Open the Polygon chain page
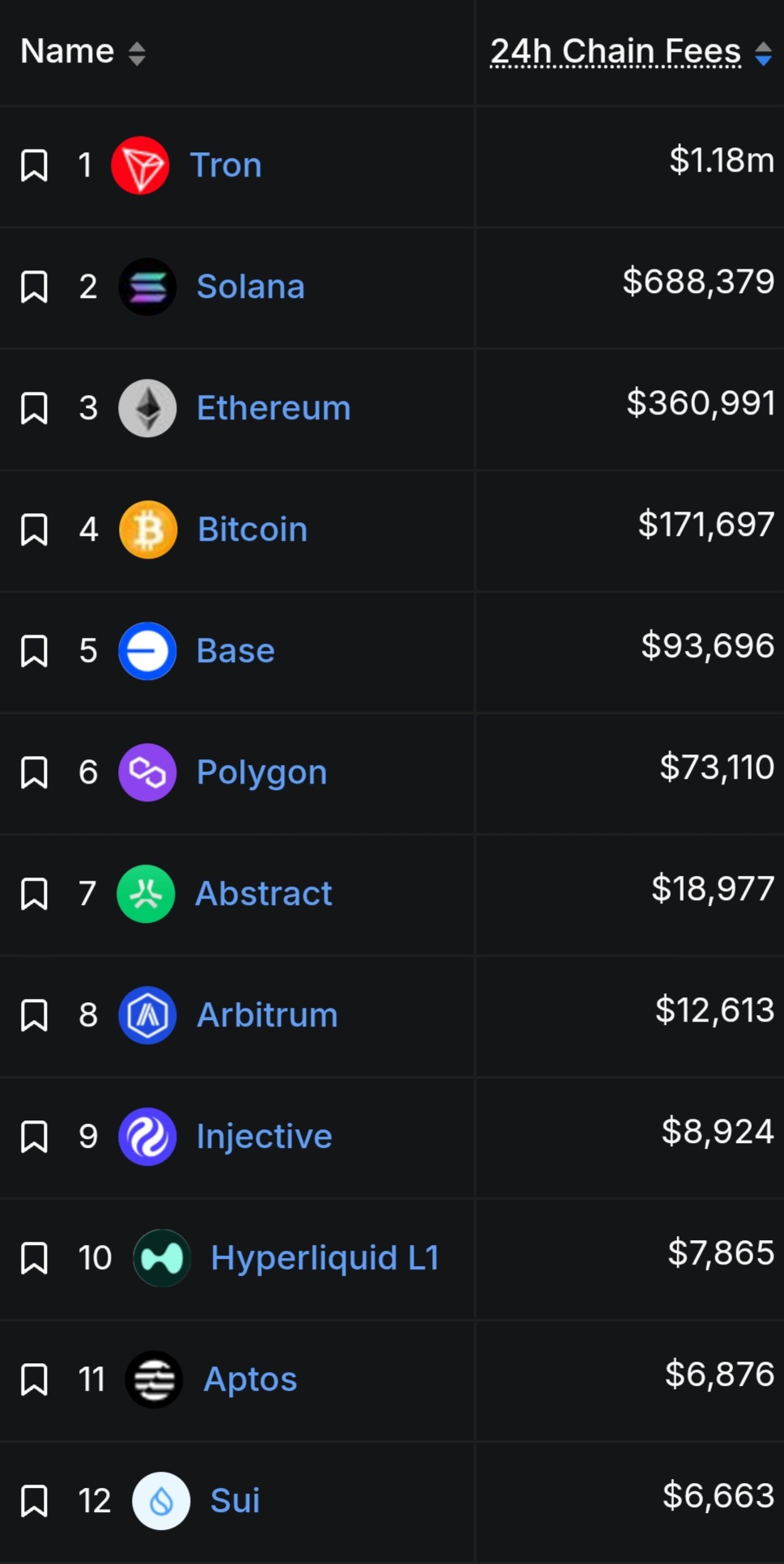This screenshot has width=784, height=1564. pos(261,773)
